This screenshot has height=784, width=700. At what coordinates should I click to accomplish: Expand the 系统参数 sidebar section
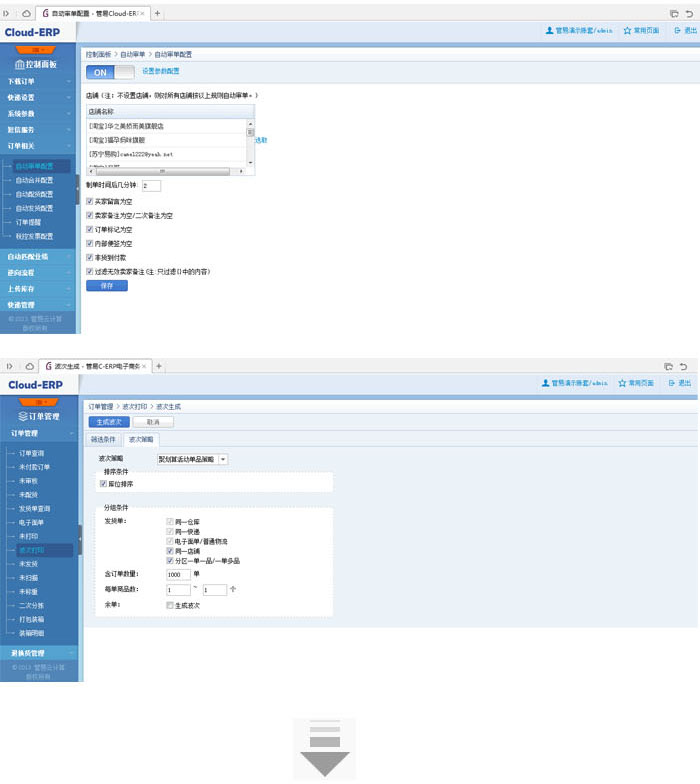point(38,114)
